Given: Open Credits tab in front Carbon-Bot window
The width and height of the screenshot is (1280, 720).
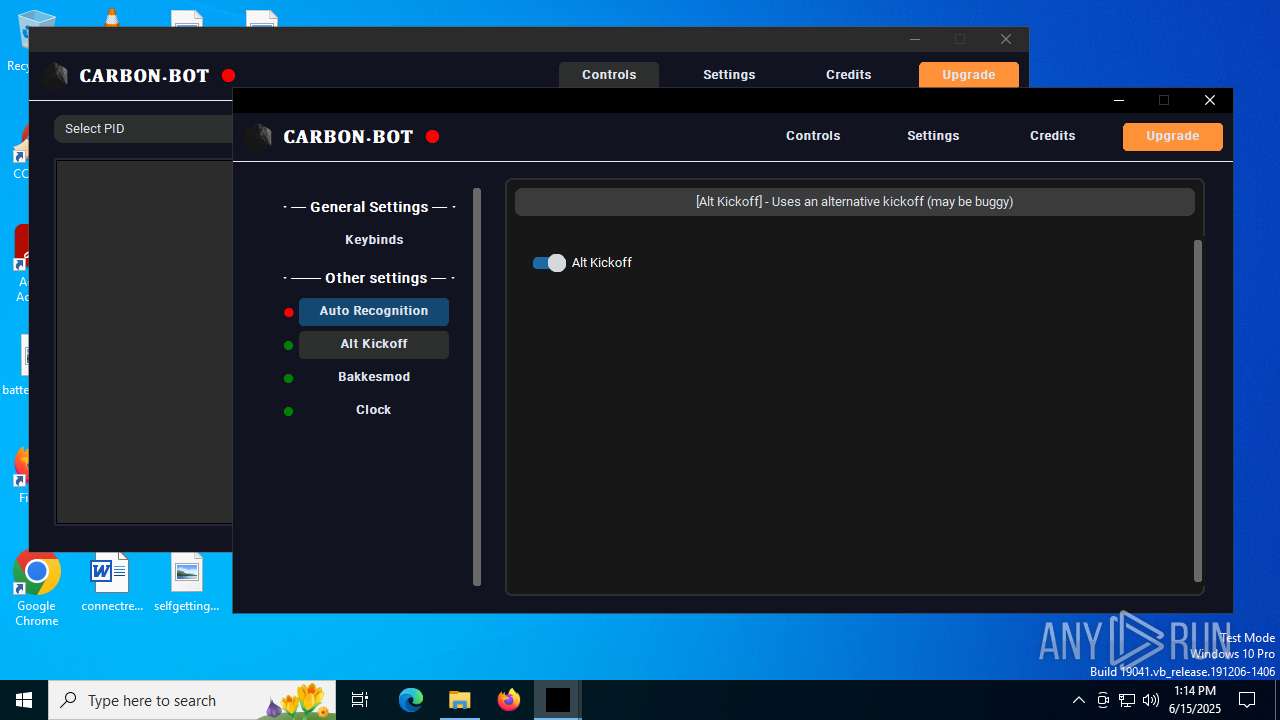Looking at the screenshot, I should (x=1053, y=136).
